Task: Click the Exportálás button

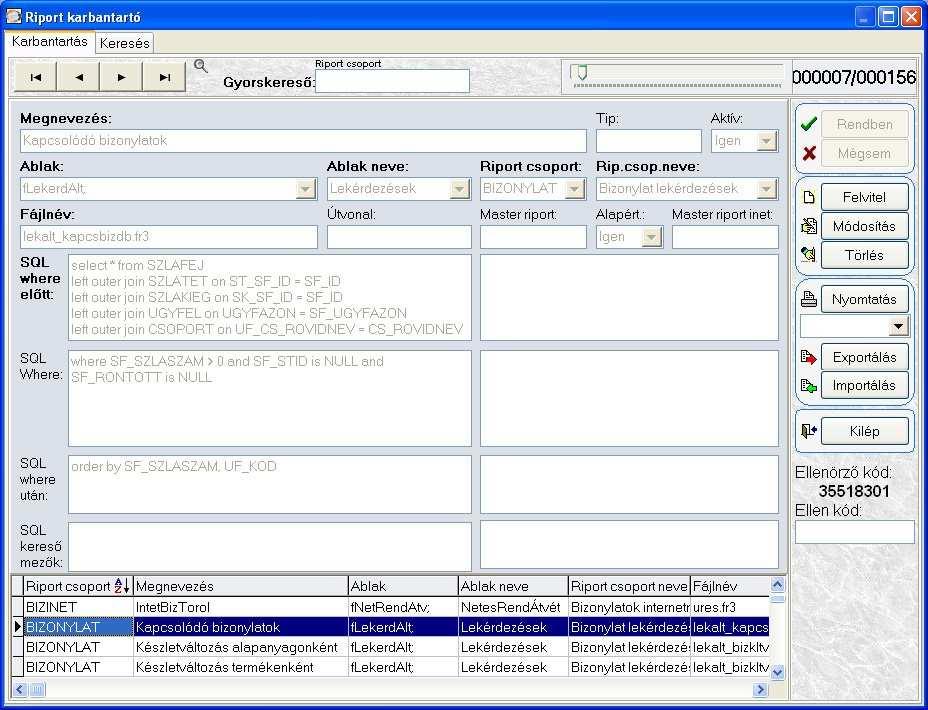Action: tap(864, 357)
